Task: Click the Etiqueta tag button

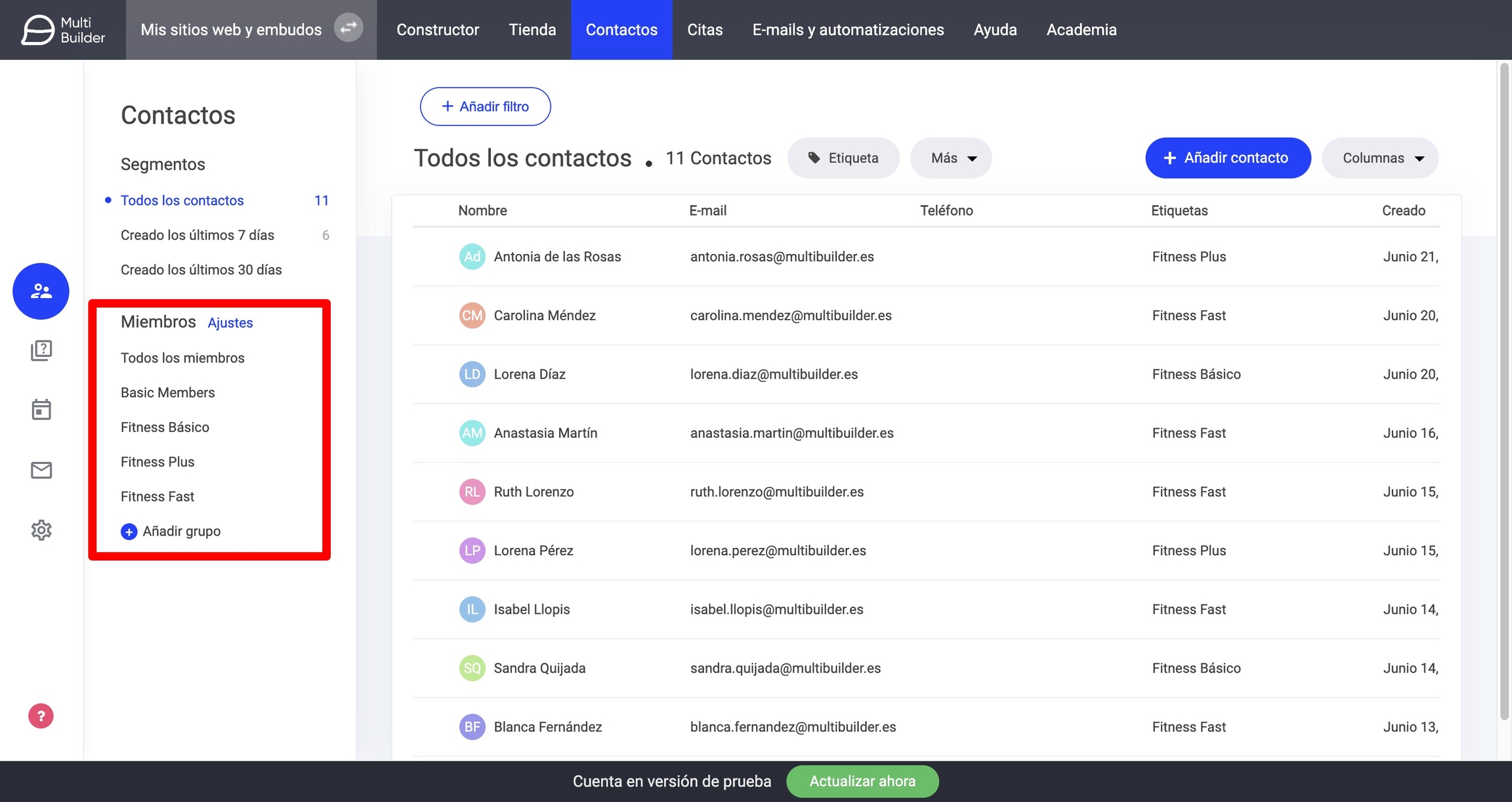Action: coord(843,158)
